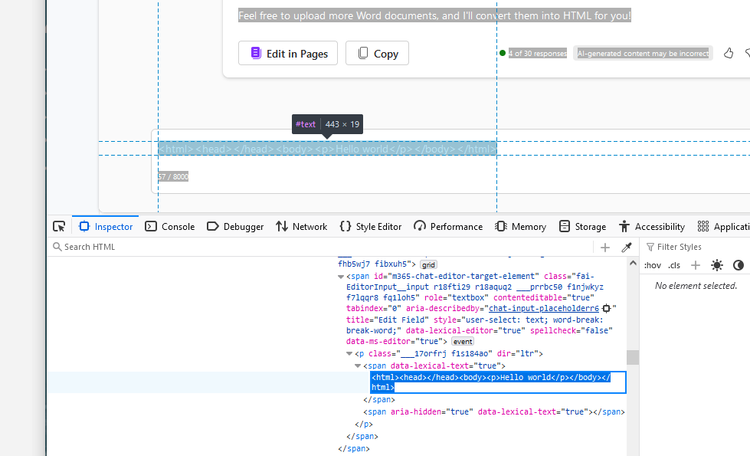Open the Console tab

pyautogui.click(x=170, y=226)
